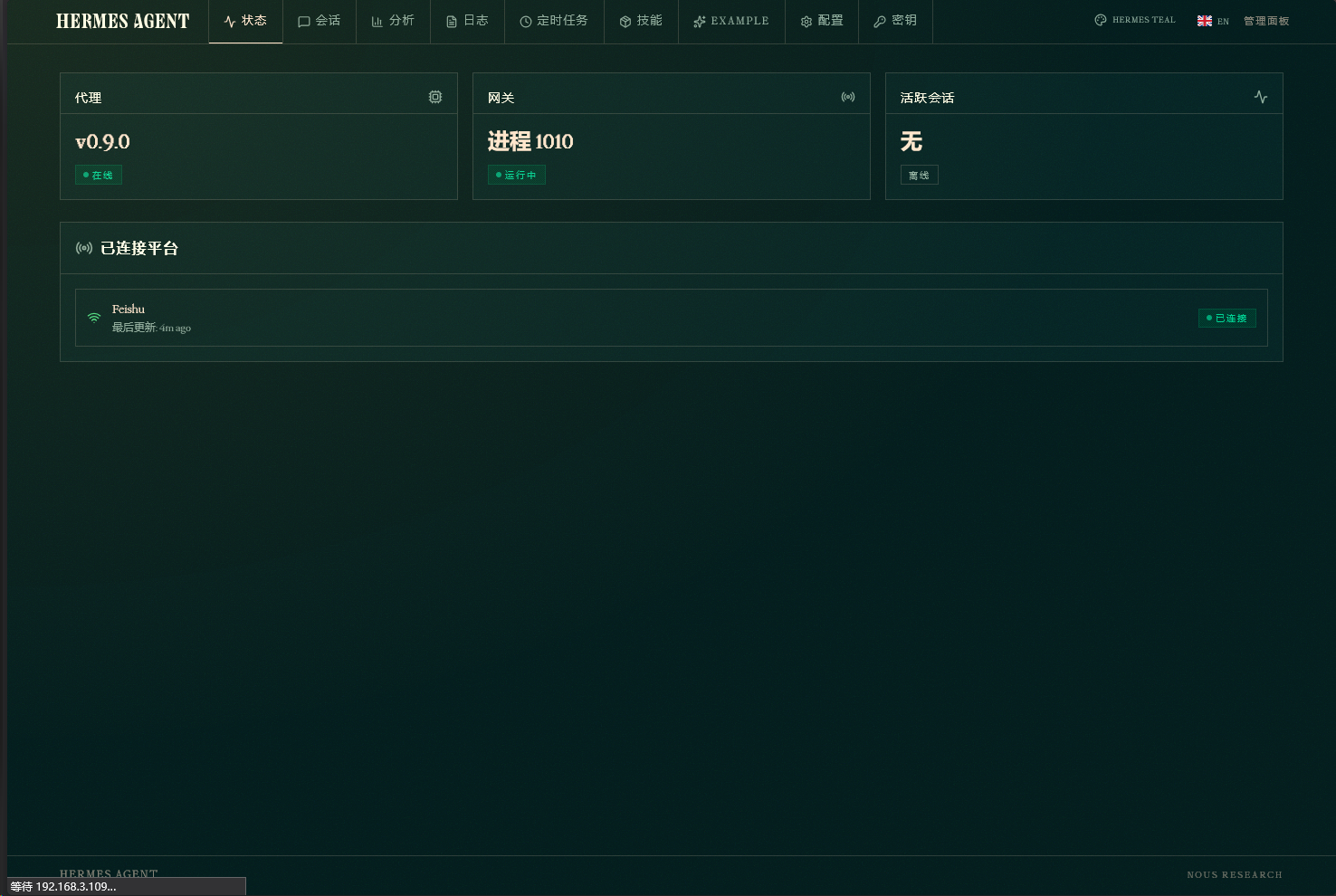This screenshot has height=896, width=1336.
Task: Open the 状态 status tab
Action: pos(245,21)
